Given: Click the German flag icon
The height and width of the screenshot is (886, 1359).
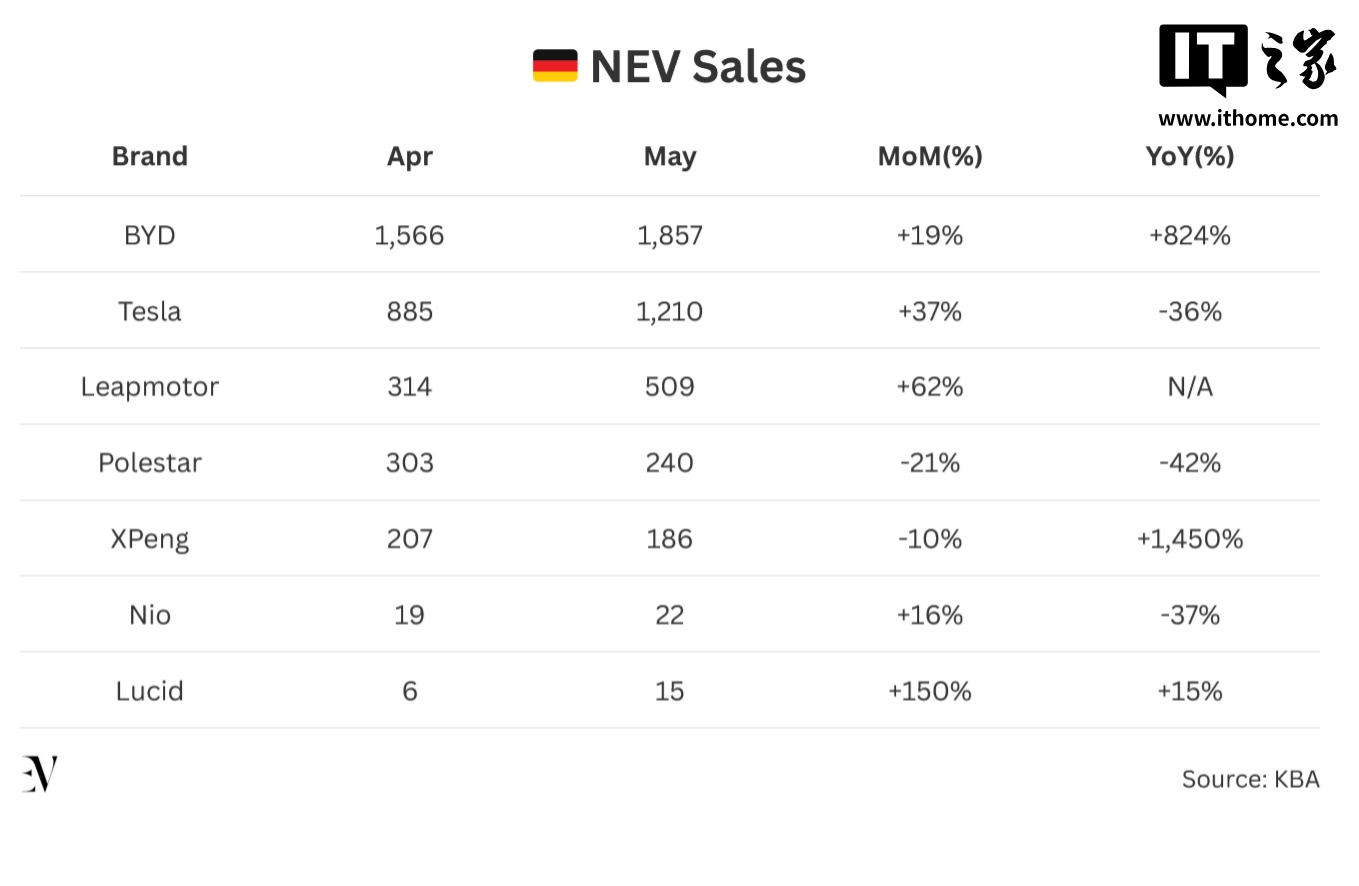Looking at the screenshot, I should (554, 66).
